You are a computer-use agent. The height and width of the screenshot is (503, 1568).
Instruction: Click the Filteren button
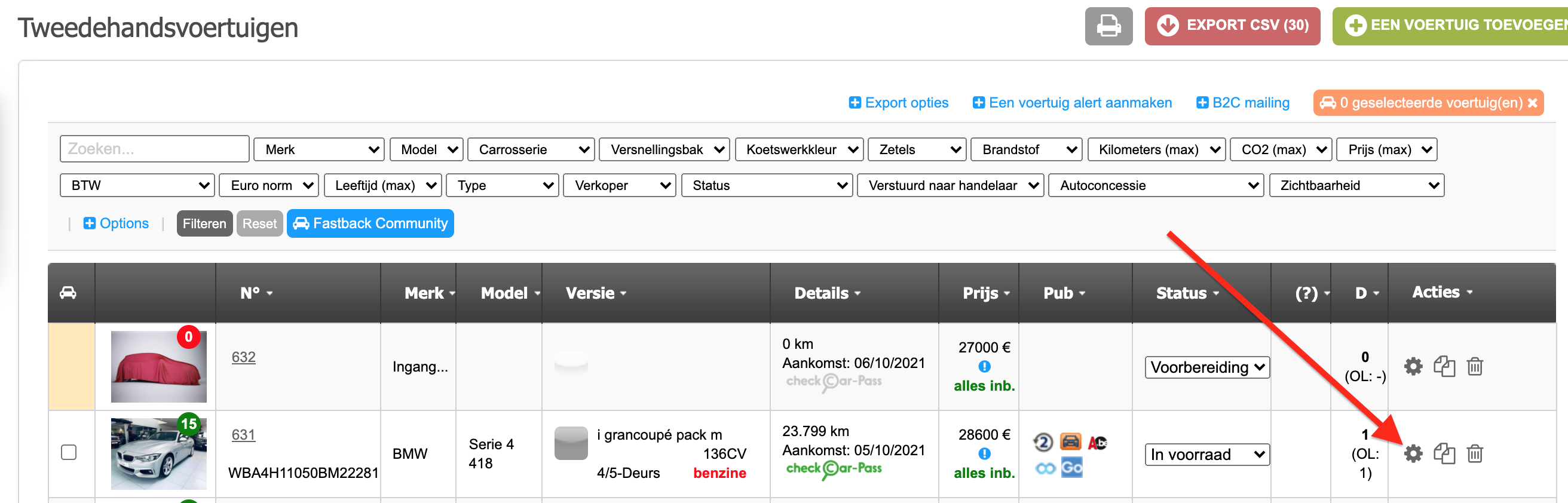tap(204, 223)
